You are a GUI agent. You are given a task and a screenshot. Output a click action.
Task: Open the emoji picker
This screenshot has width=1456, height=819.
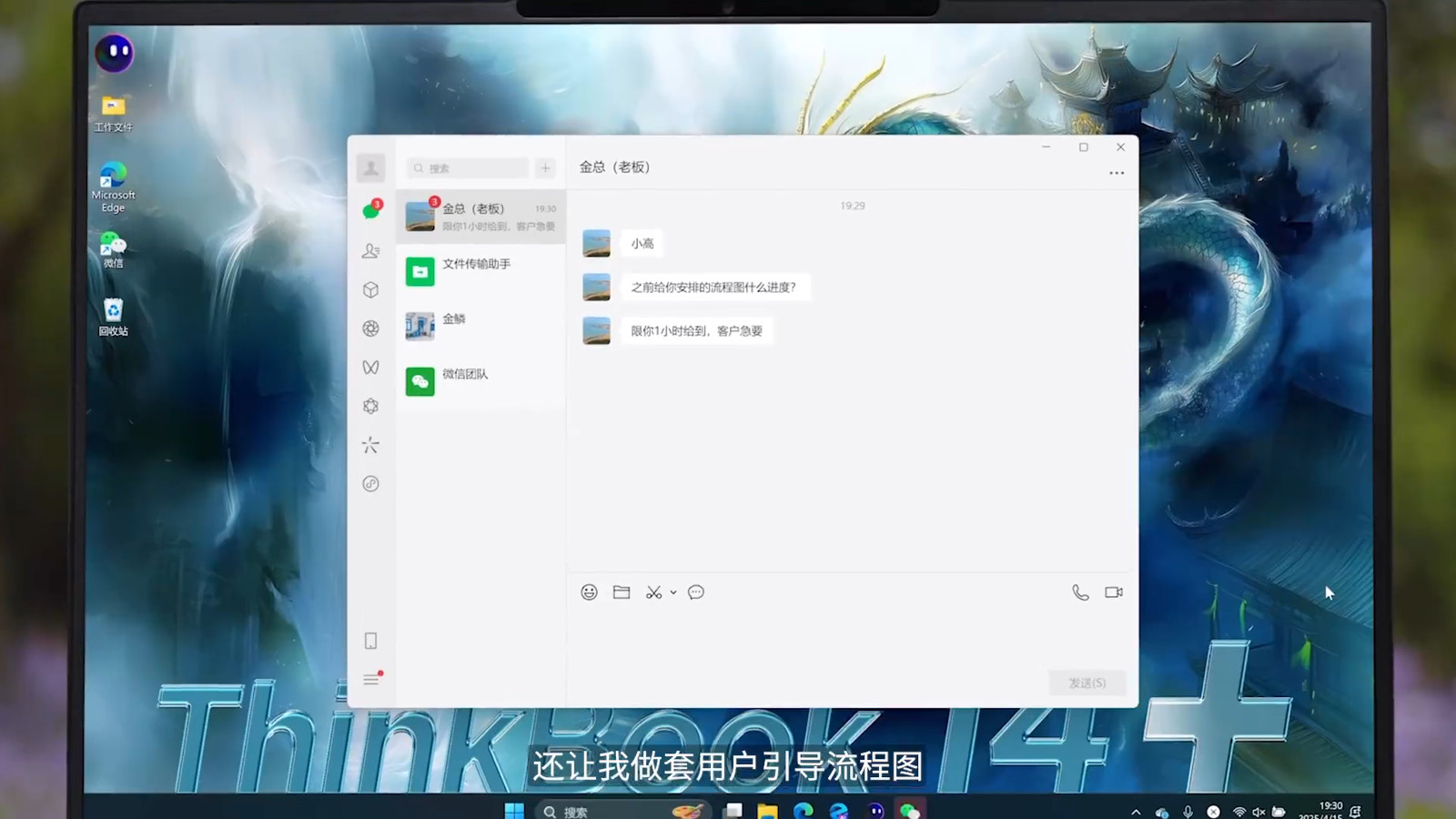point(590,592)
